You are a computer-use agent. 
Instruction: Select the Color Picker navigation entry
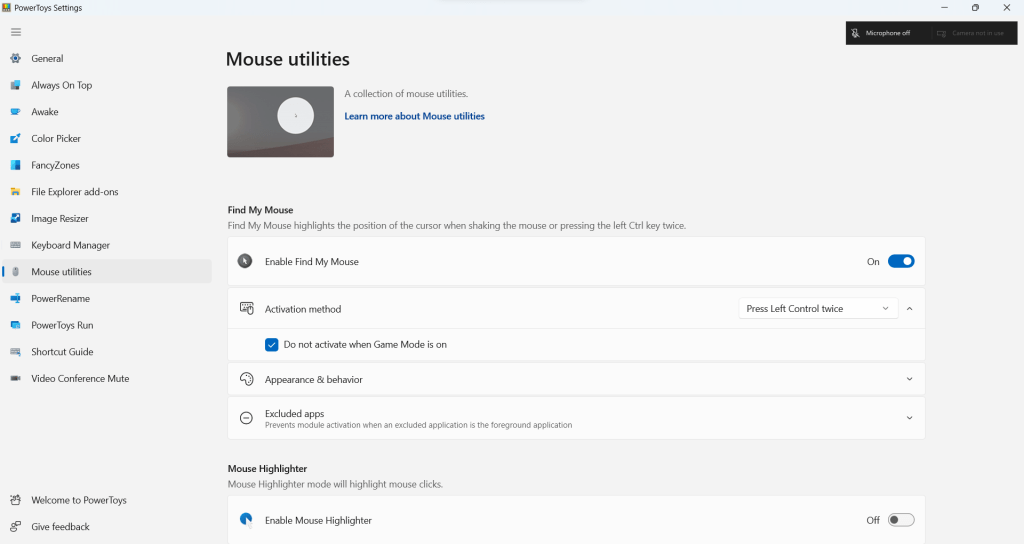pos(107,138)
